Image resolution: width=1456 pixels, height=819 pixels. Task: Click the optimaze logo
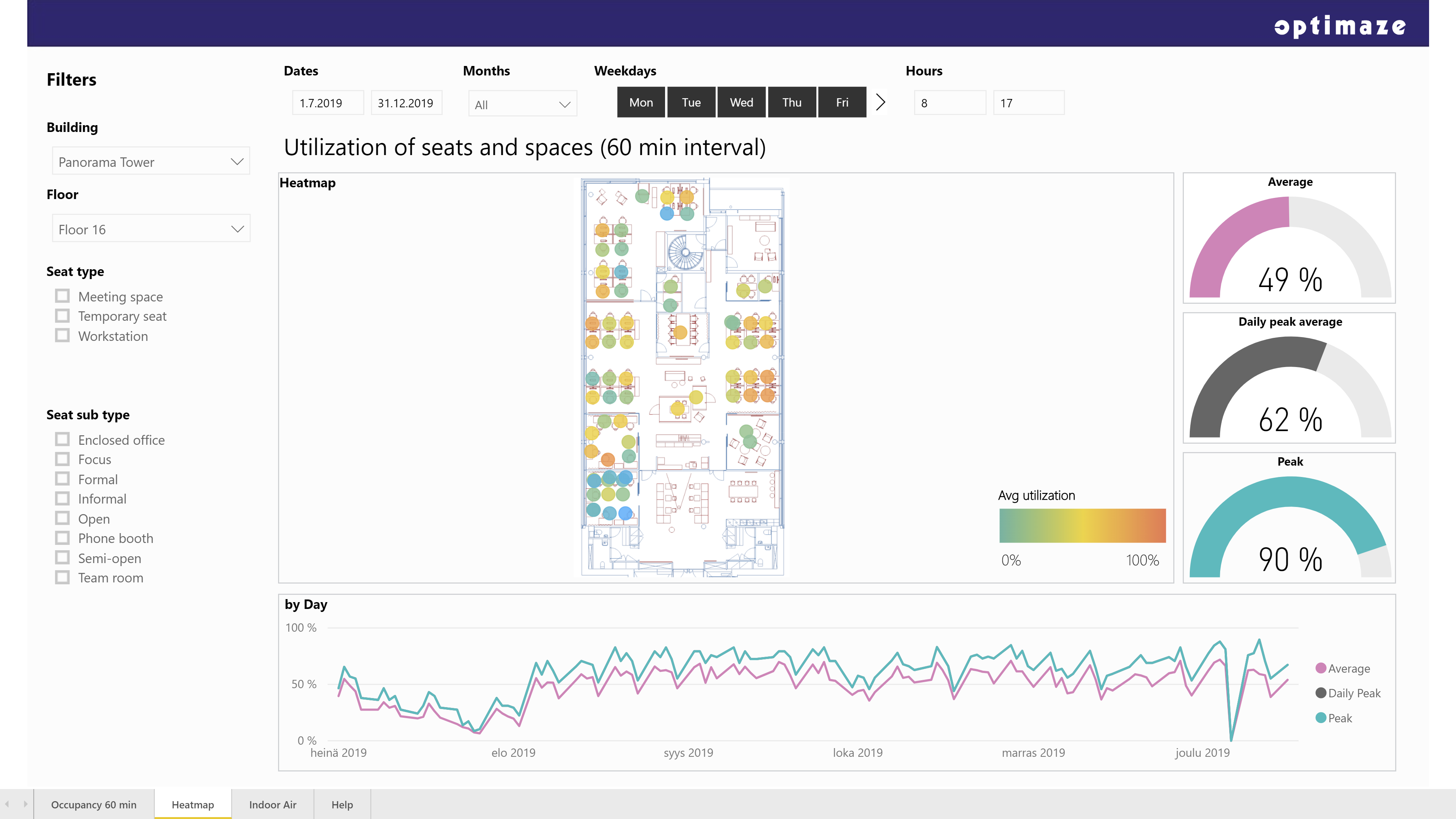click(x=1340, y=26)
